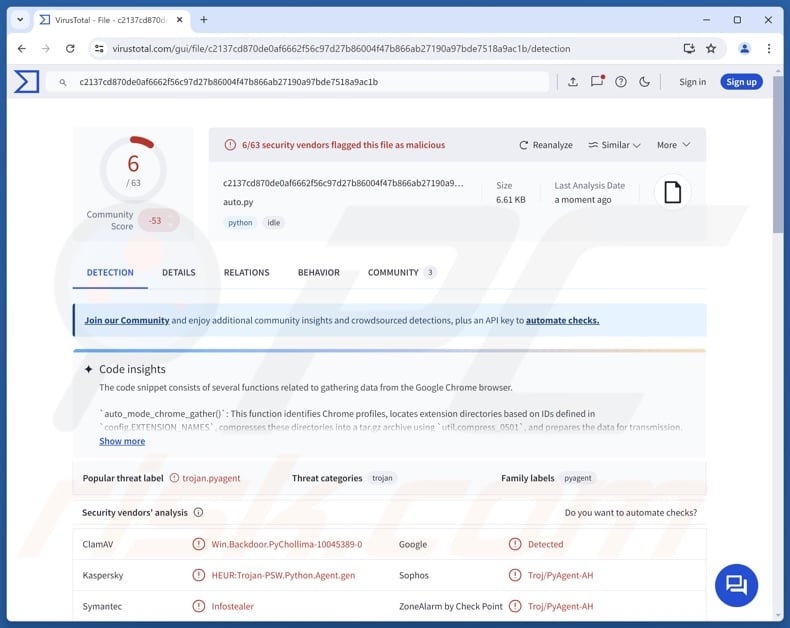The image size is (790, 628).
Task: Click the install app icon in address bar
Action: point(689,48)
